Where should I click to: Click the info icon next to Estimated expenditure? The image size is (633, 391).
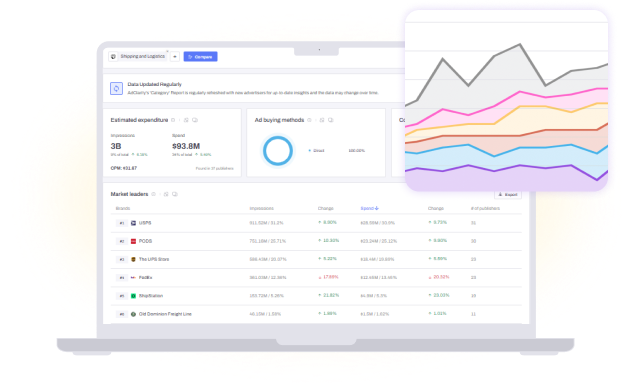pos(173,120)
